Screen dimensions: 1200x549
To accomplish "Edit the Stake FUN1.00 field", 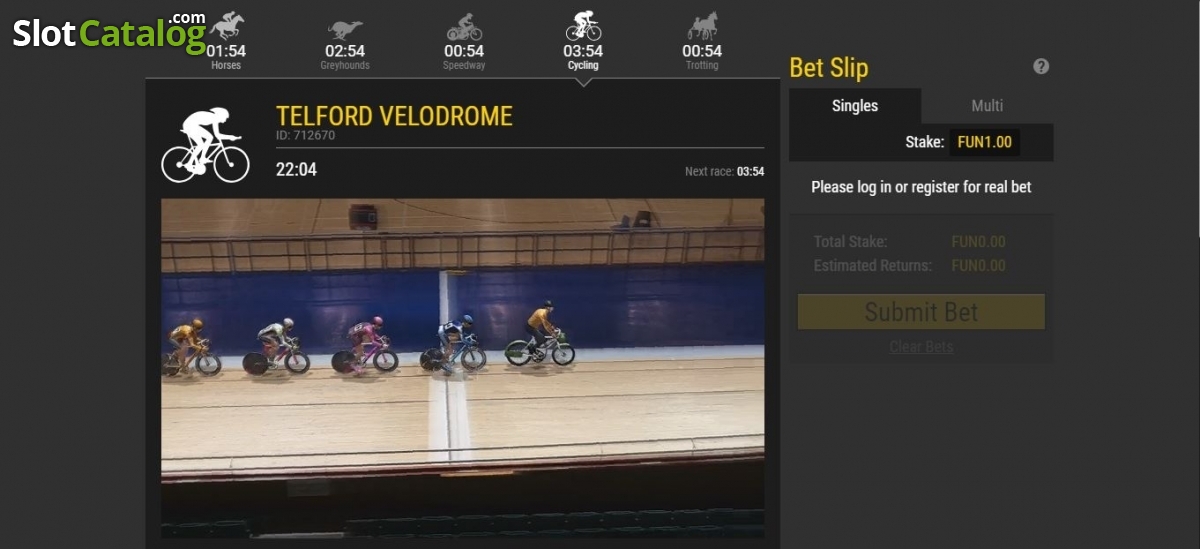I will click(x=985, y=142).
